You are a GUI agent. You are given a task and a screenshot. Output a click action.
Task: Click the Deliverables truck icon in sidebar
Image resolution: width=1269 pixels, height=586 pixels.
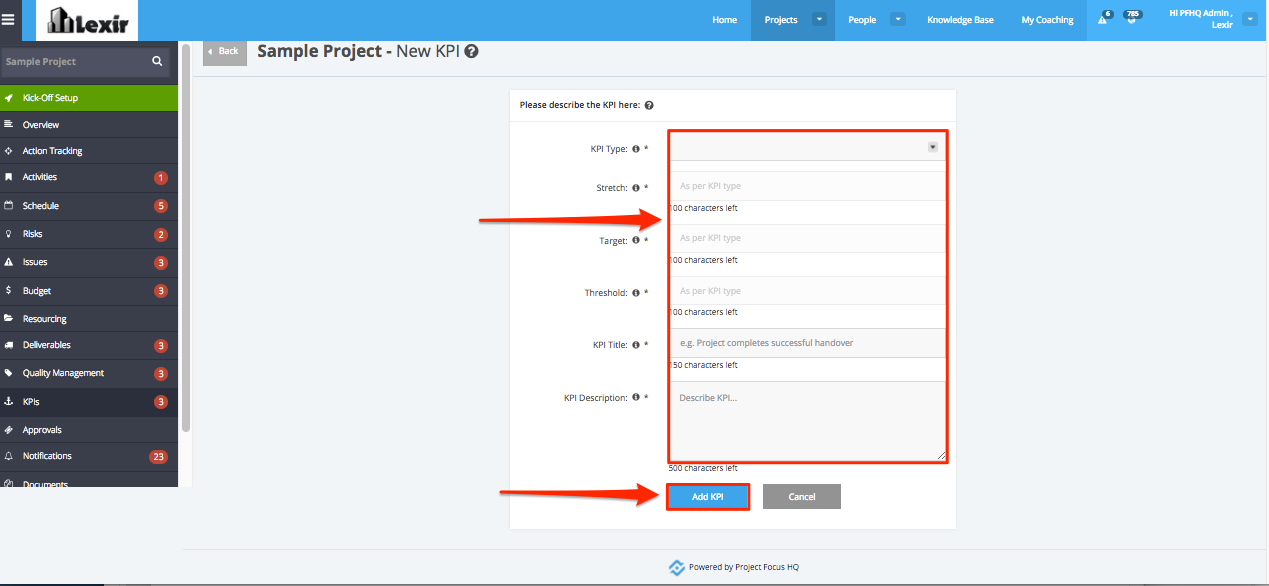(9, 345)
